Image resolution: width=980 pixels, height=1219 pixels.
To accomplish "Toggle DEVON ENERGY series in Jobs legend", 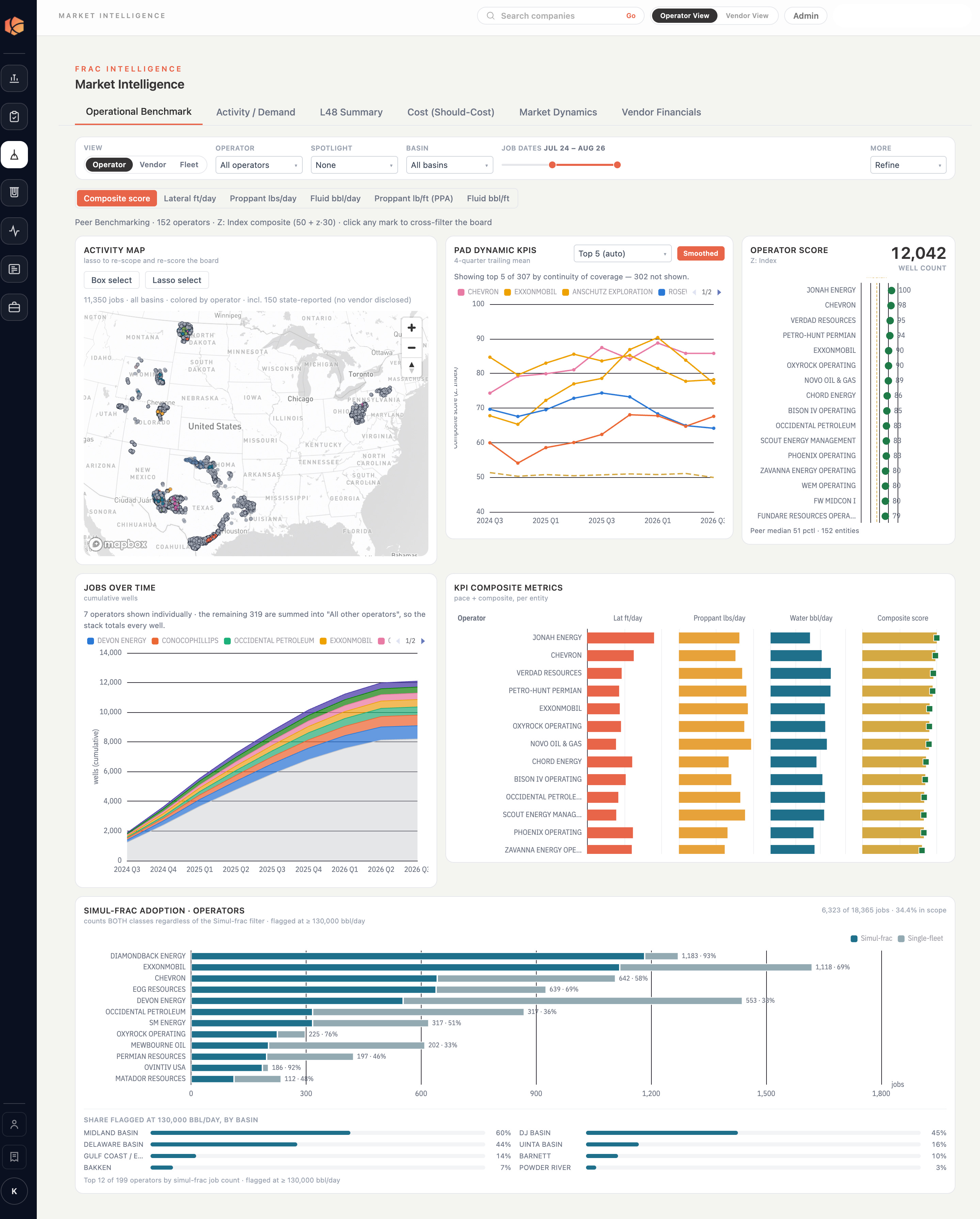I will (x=116, y=641).
